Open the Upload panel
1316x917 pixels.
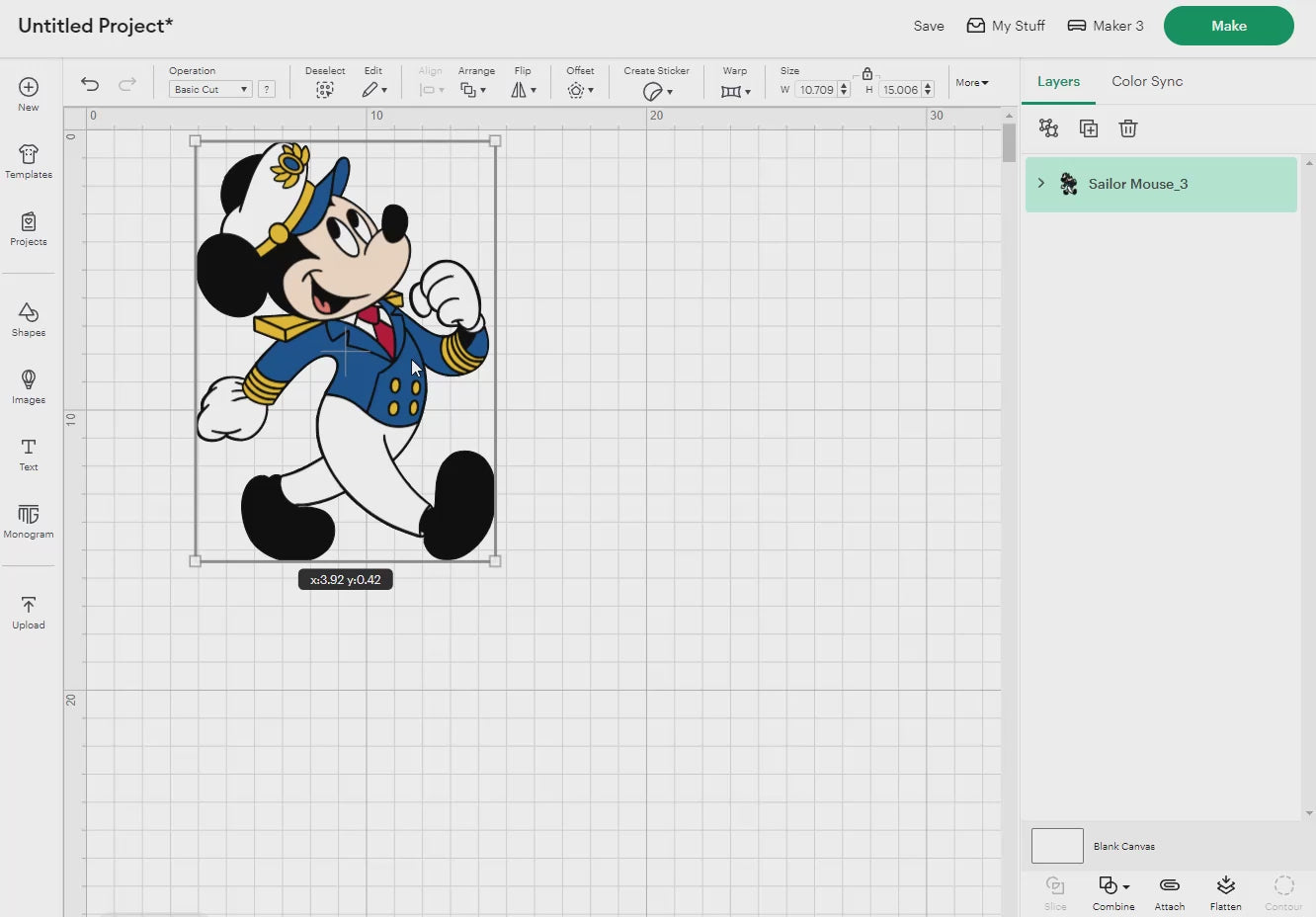tap(29, 613)
